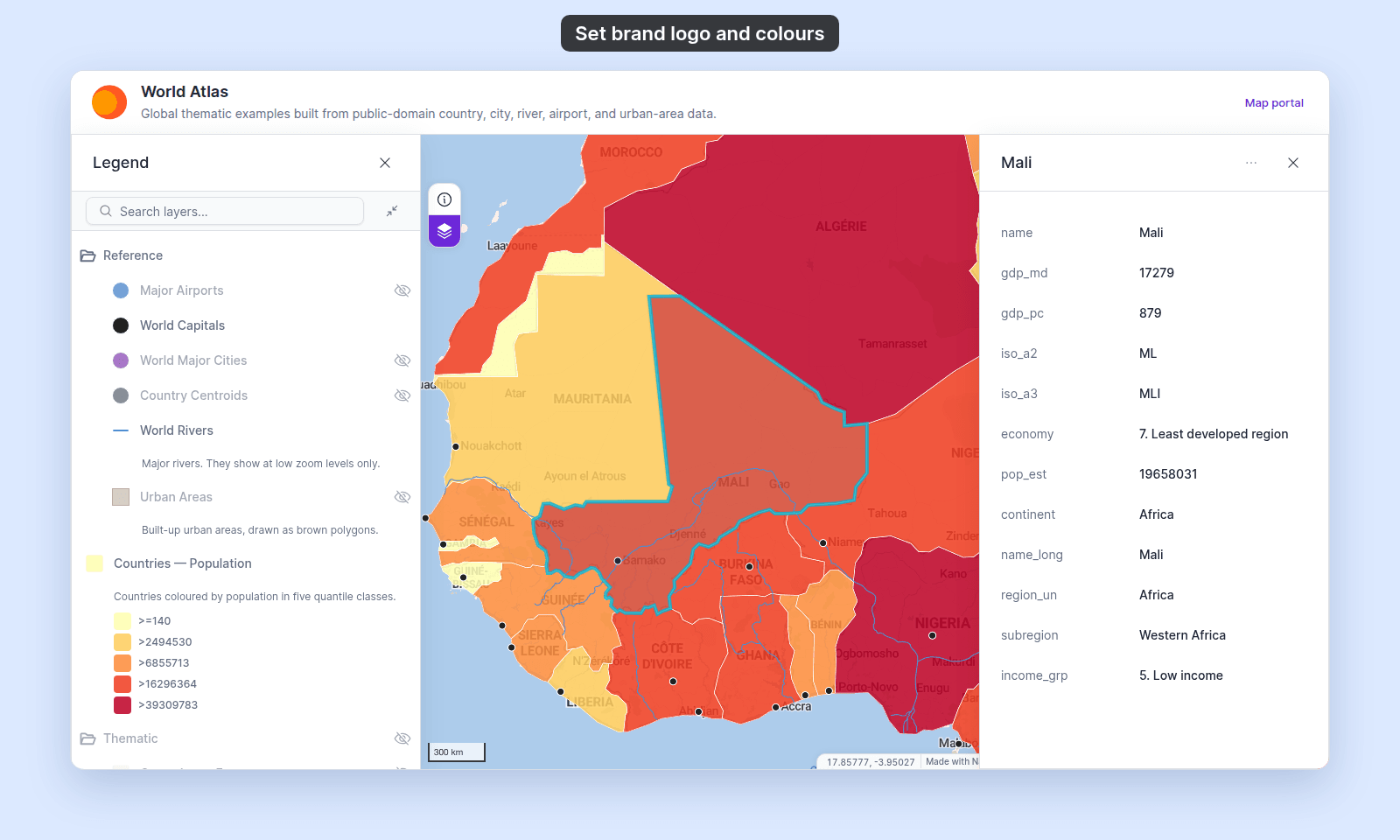Click the World Capitals black dot icon

121,325
